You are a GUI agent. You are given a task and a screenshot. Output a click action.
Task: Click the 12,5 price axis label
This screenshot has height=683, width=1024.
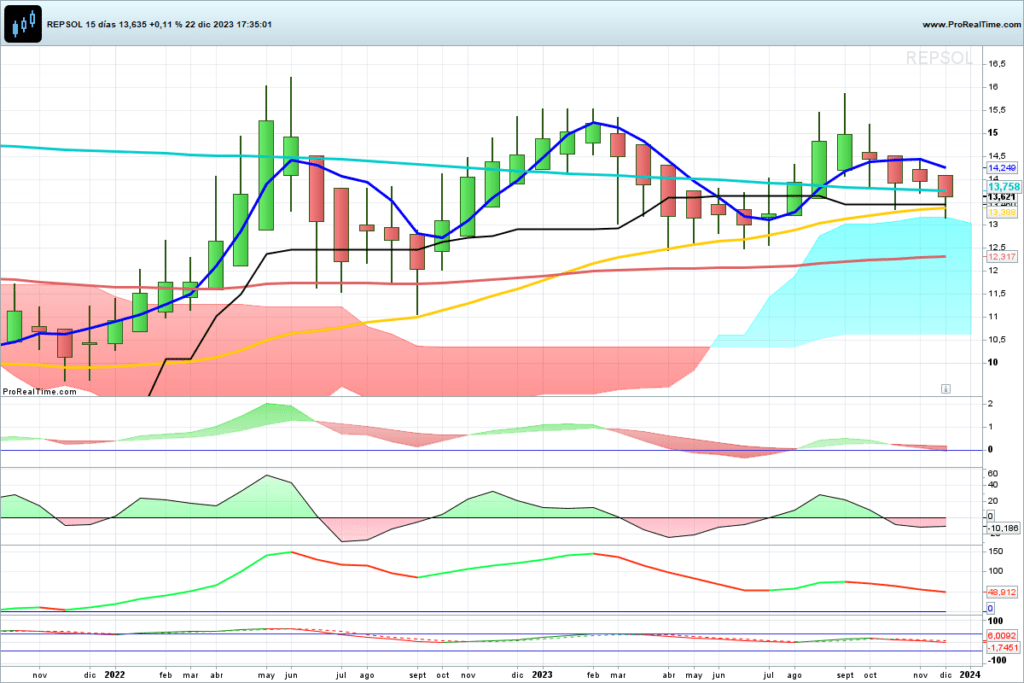(997, 247)
